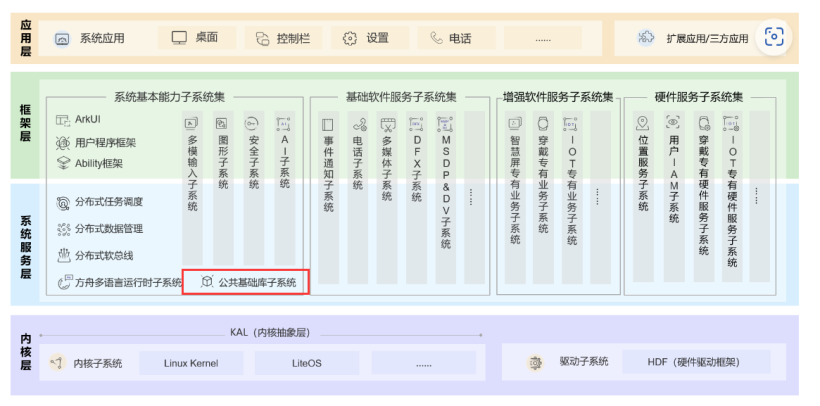Click the icon above MSDP&DV子系统
Screen dimensions: 820x406
coord(445,124)
